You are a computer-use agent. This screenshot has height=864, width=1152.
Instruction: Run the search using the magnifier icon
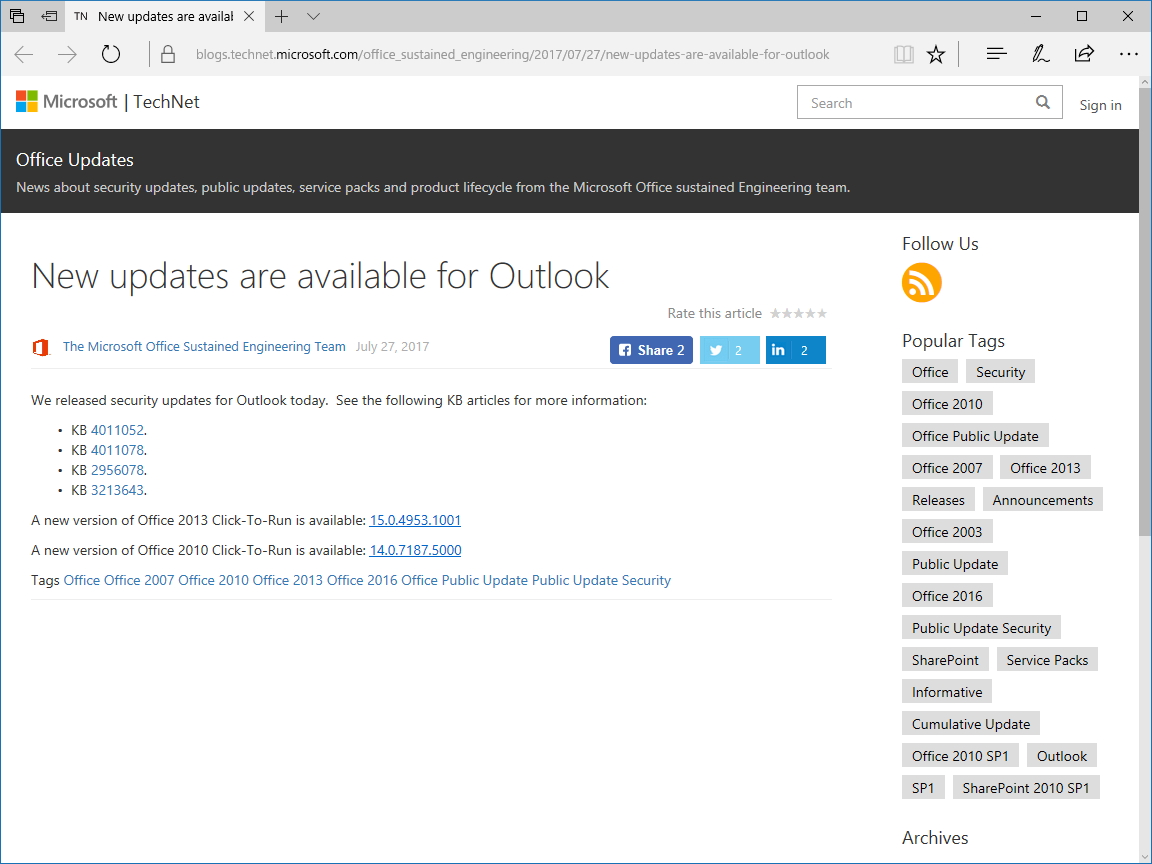click(x=1042, y=102)
